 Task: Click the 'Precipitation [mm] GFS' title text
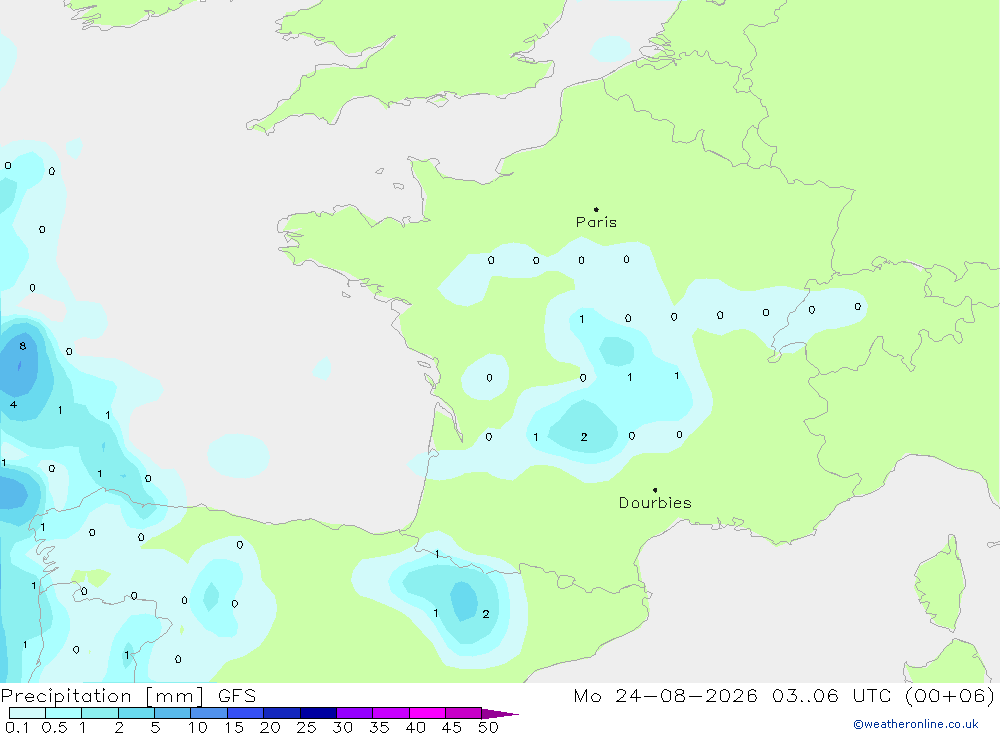(x=128, y=695)
